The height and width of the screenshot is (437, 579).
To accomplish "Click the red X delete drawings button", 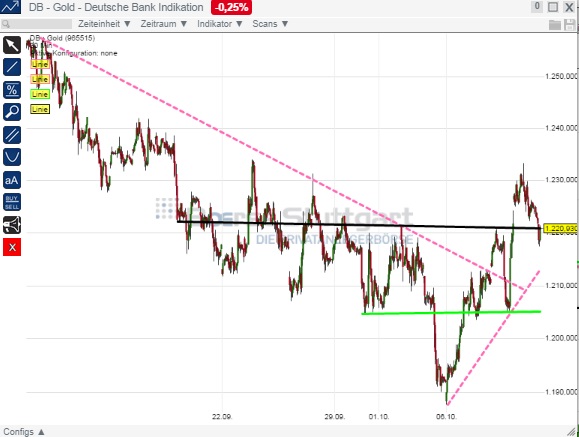I will [12, 247].
